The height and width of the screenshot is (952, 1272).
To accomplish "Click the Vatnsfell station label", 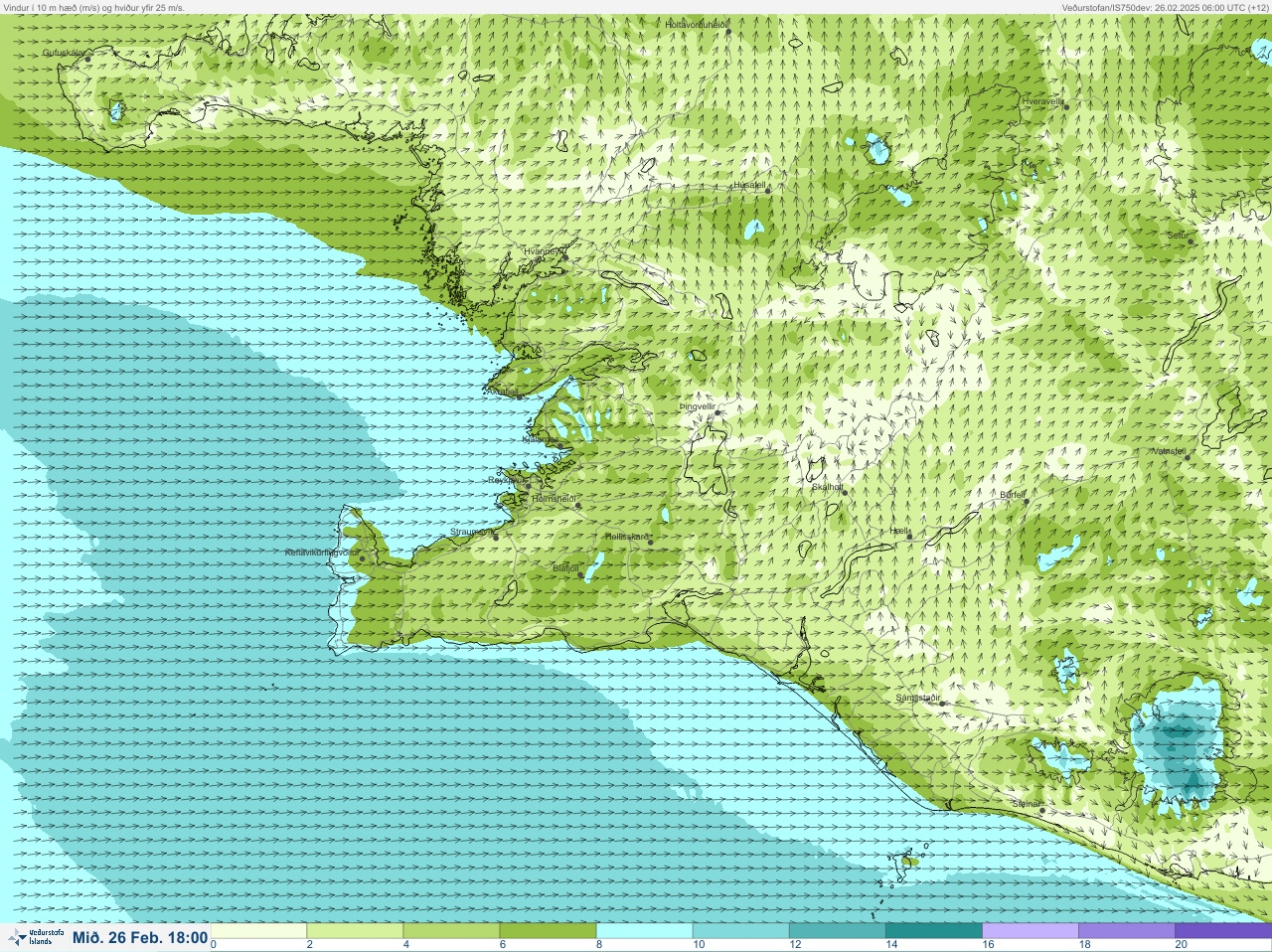I will click(1170, 450).
